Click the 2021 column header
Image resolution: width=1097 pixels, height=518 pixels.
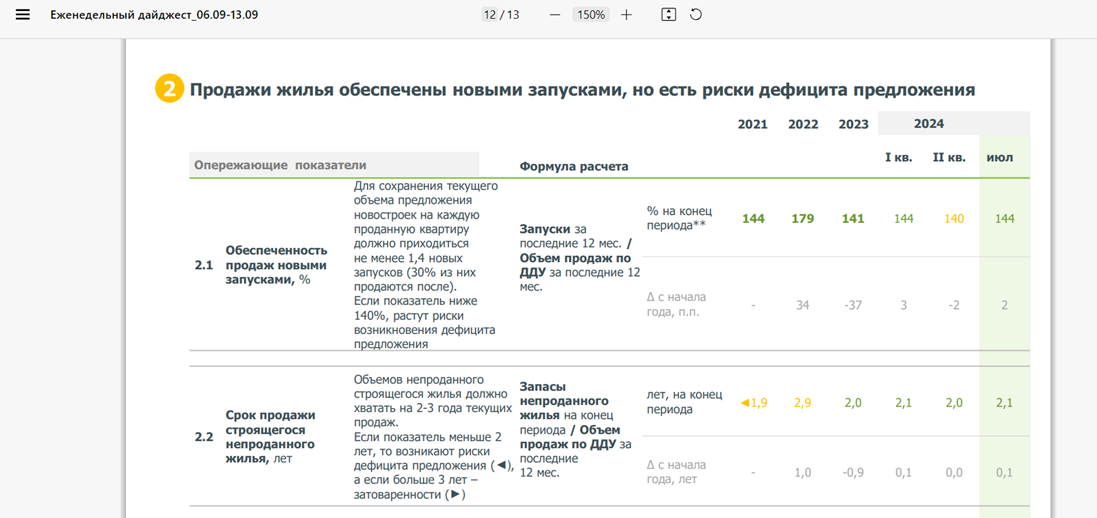click(x=753, y=125)
